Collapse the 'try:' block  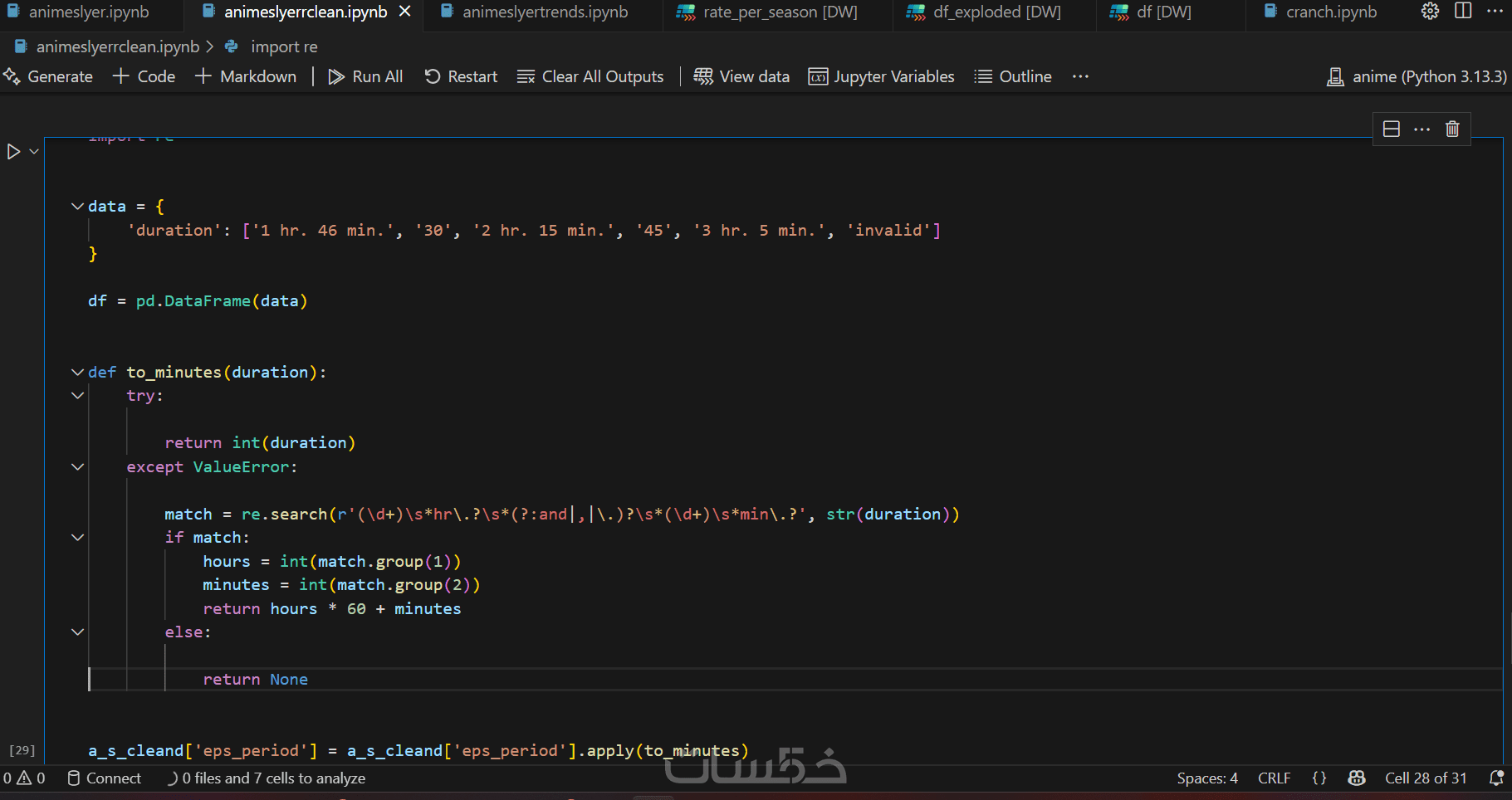[x=77, y=395]
